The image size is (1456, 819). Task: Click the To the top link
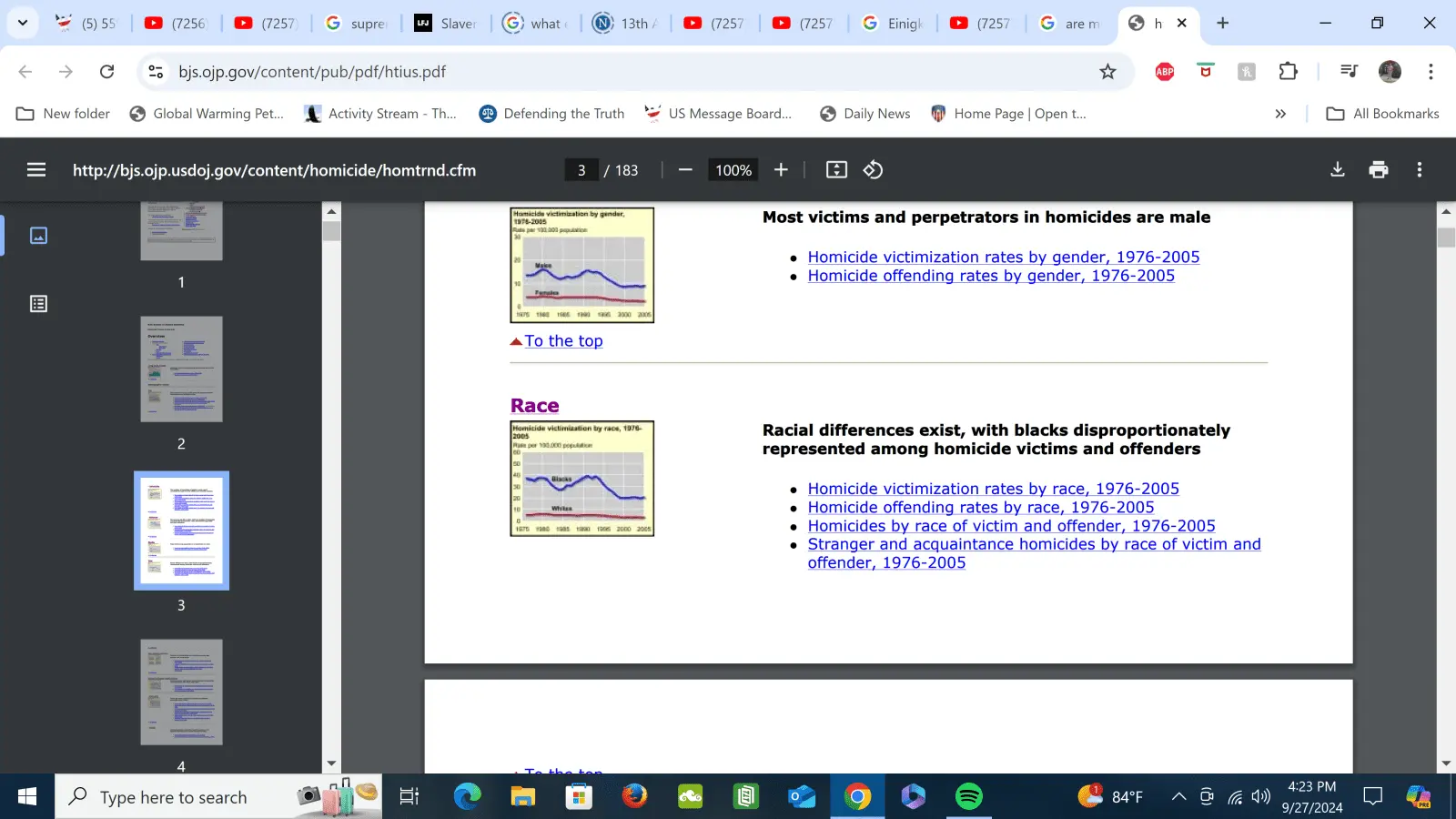(563, 341)
